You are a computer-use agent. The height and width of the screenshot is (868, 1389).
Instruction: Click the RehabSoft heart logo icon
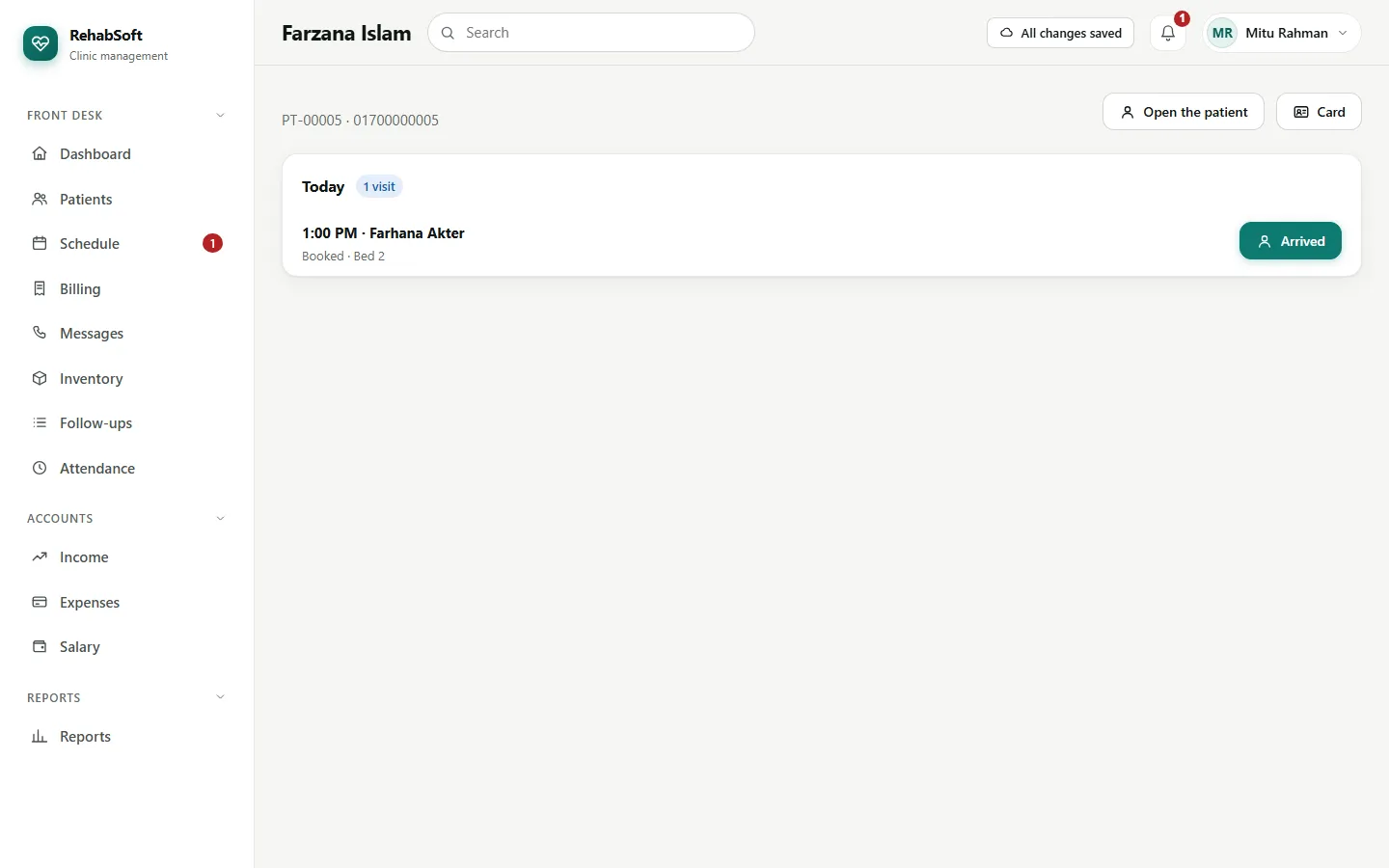coord(41,43)
